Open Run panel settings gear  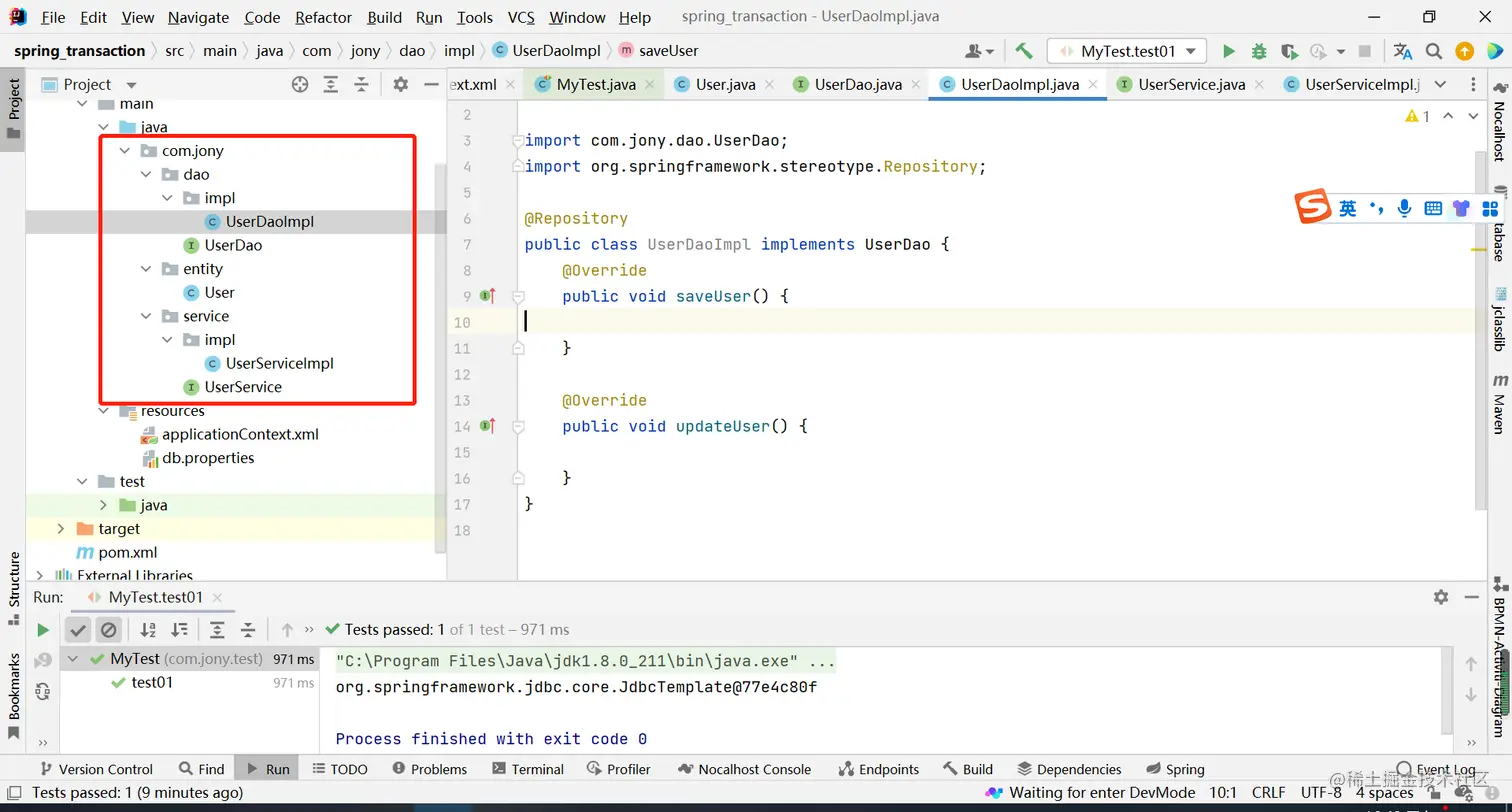[x=1441, y=597]
